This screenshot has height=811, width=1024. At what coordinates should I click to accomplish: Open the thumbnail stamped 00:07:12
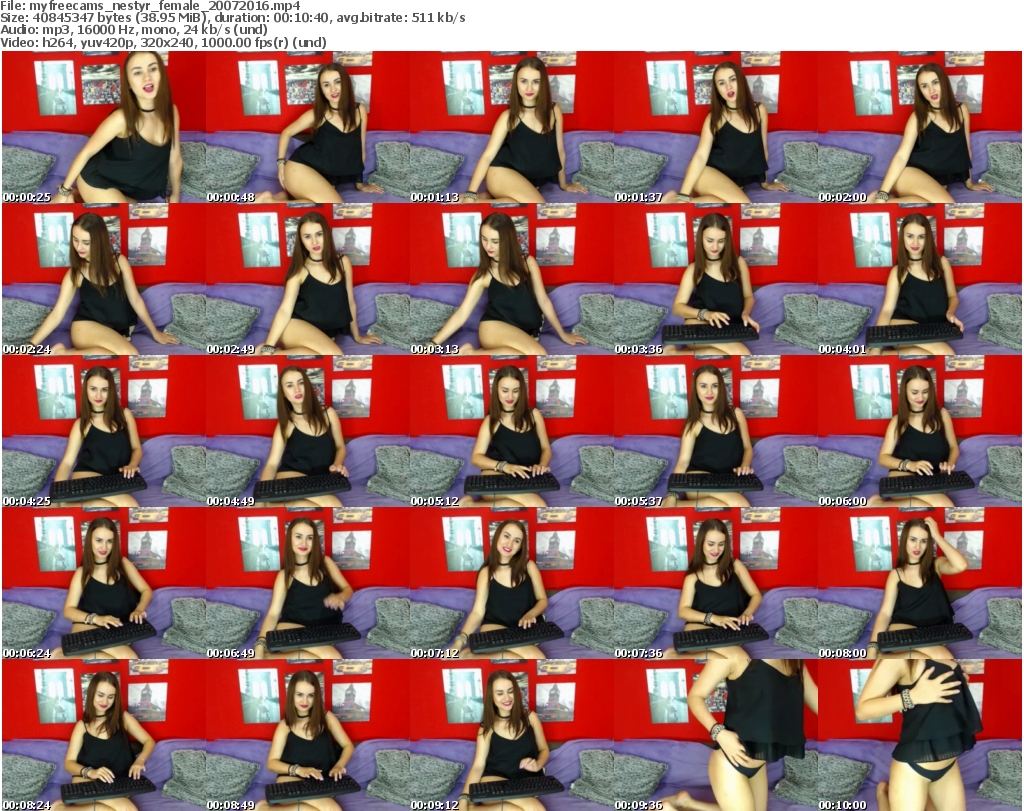[512, 583]
